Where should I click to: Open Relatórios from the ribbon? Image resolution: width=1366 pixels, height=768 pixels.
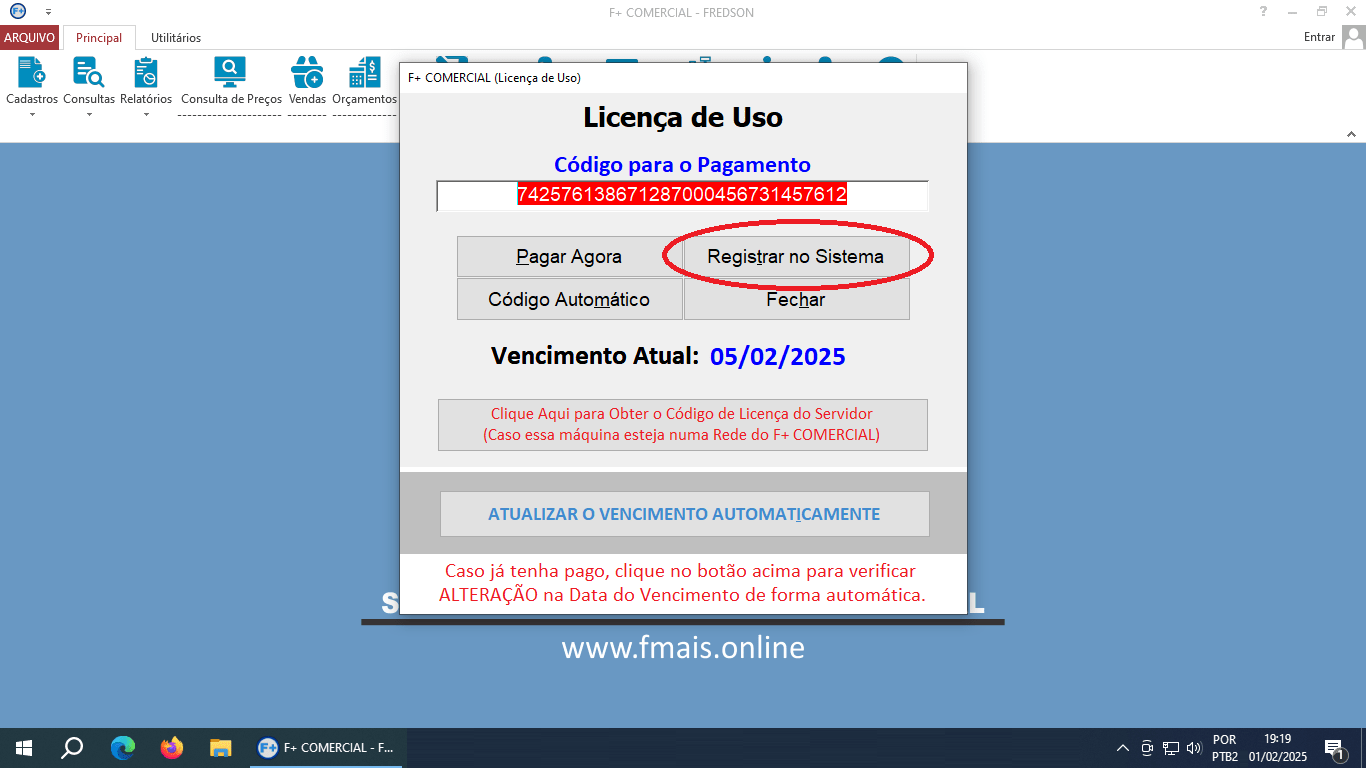pos(146,71)
